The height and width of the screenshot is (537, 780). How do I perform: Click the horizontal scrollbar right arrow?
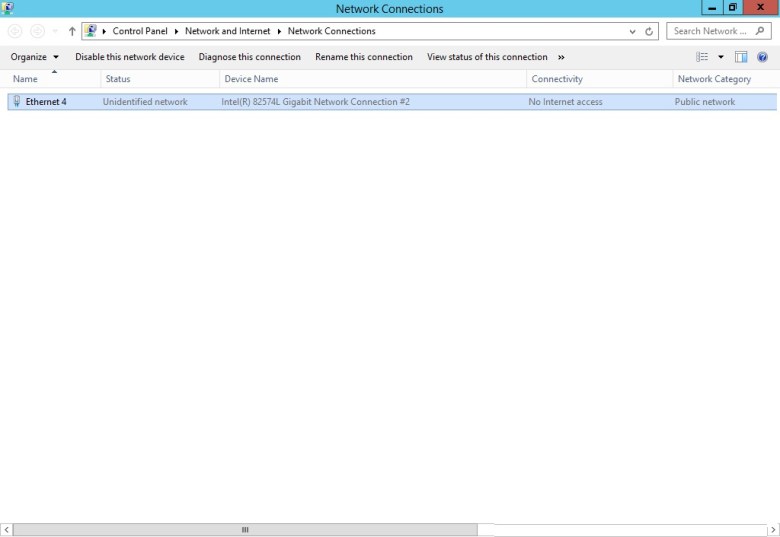773,530
